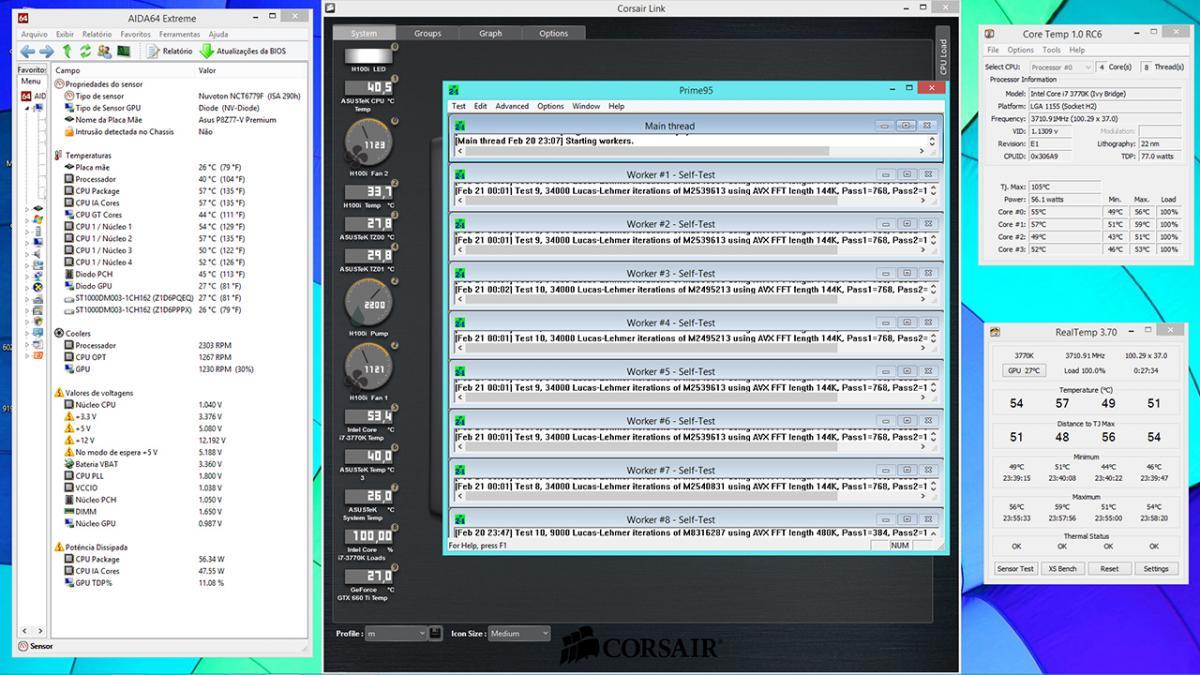Click the Main thread vertical scroll stepper
Screen dimensions: 1200x675
933,141
